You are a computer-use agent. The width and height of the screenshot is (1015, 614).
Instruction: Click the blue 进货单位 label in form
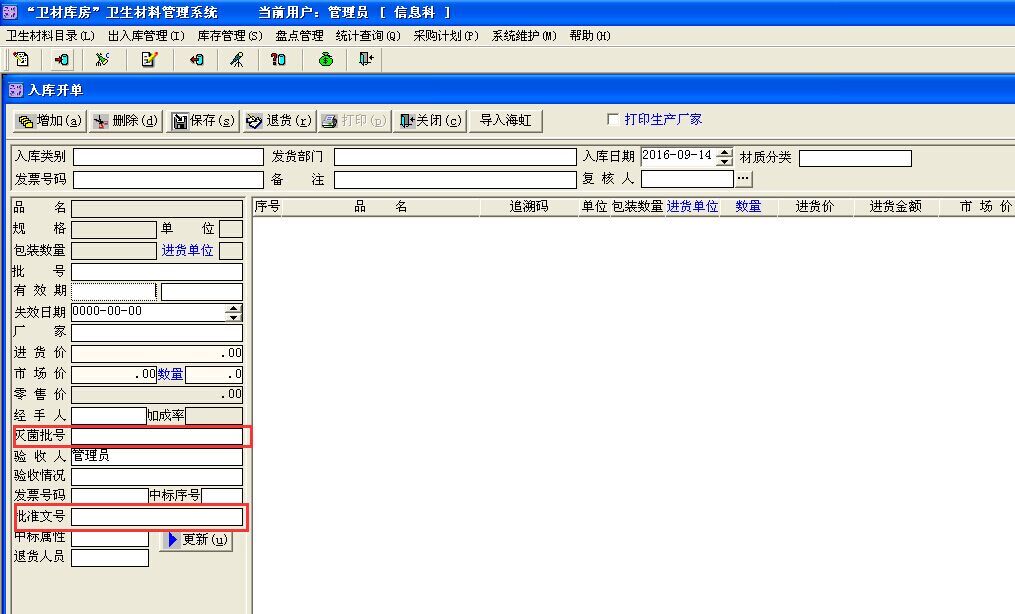point(188,250)
